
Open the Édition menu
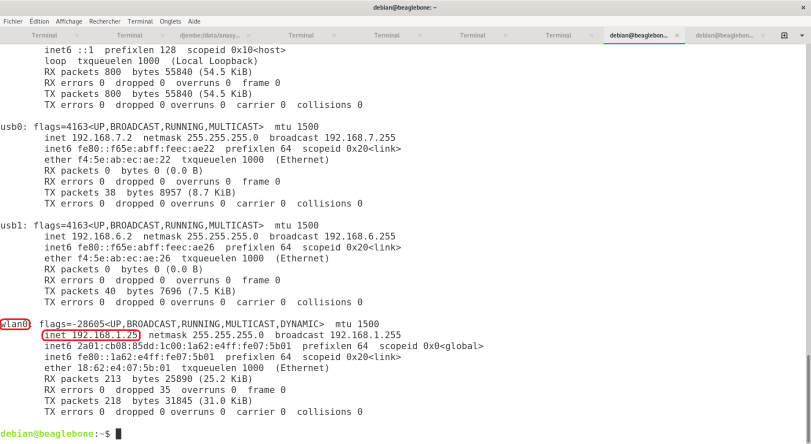39,21
